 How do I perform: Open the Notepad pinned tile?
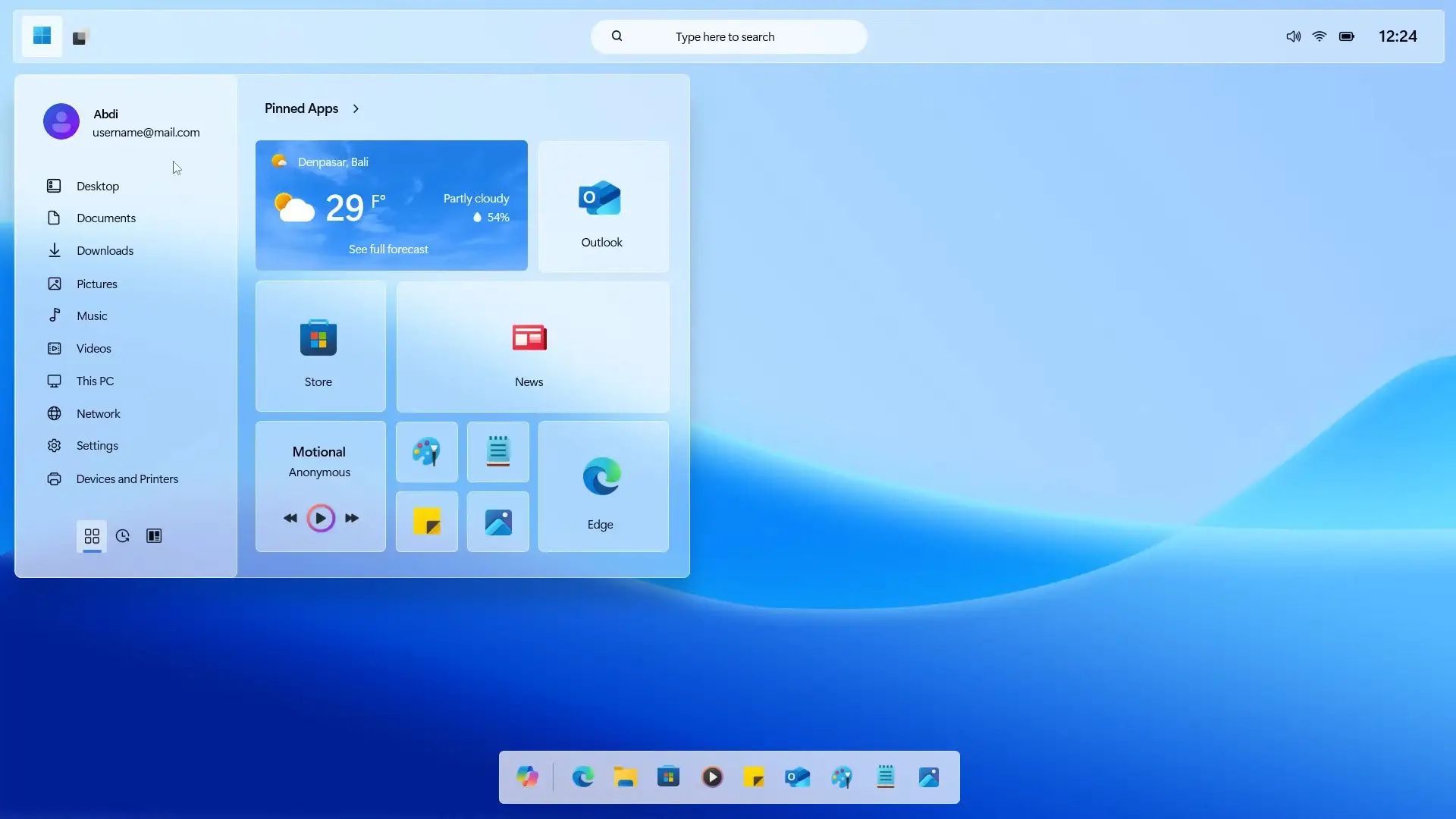coord(497,452)
